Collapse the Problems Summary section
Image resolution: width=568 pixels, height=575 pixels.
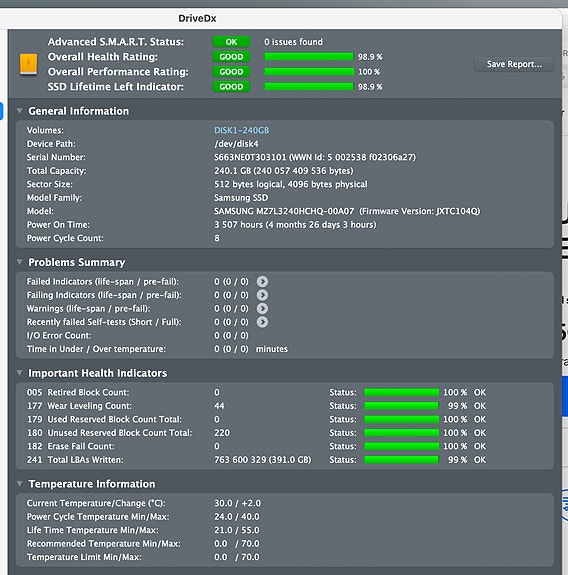point(19,262)
